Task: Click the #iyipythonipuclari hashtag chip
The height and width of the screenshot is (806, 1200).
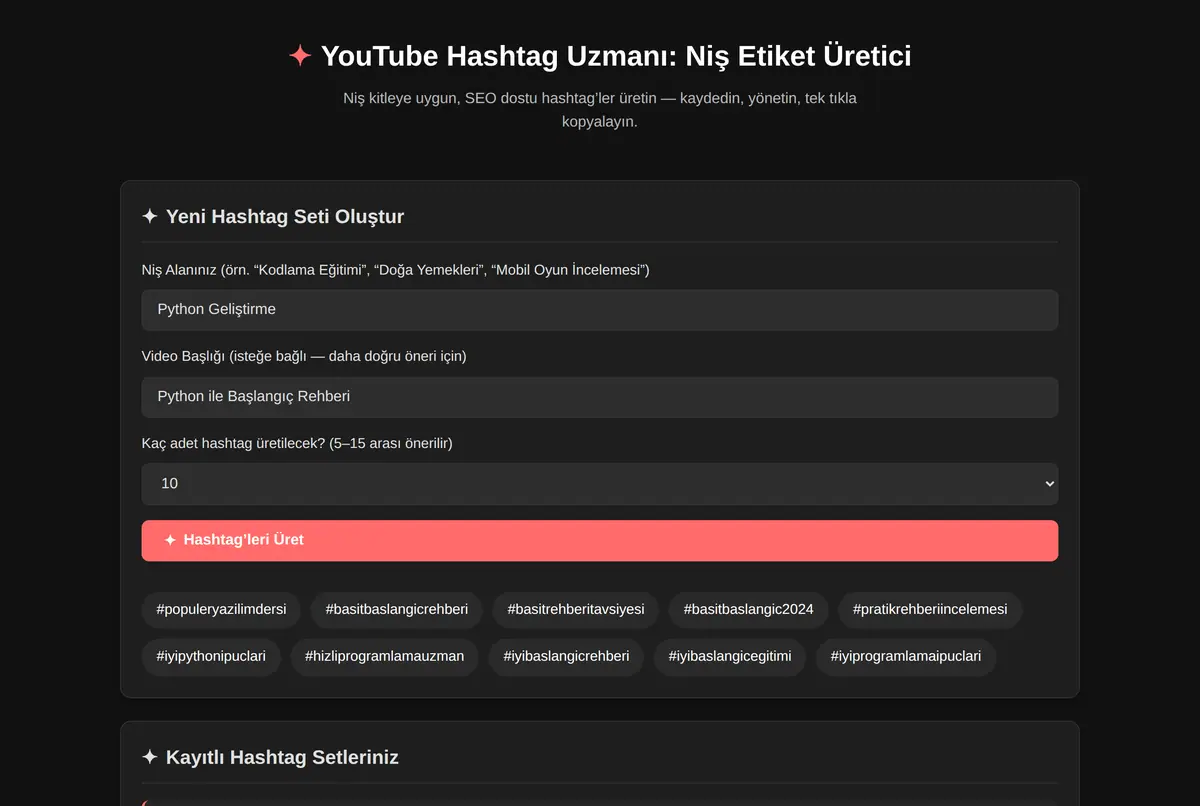Action: [211, 657]
